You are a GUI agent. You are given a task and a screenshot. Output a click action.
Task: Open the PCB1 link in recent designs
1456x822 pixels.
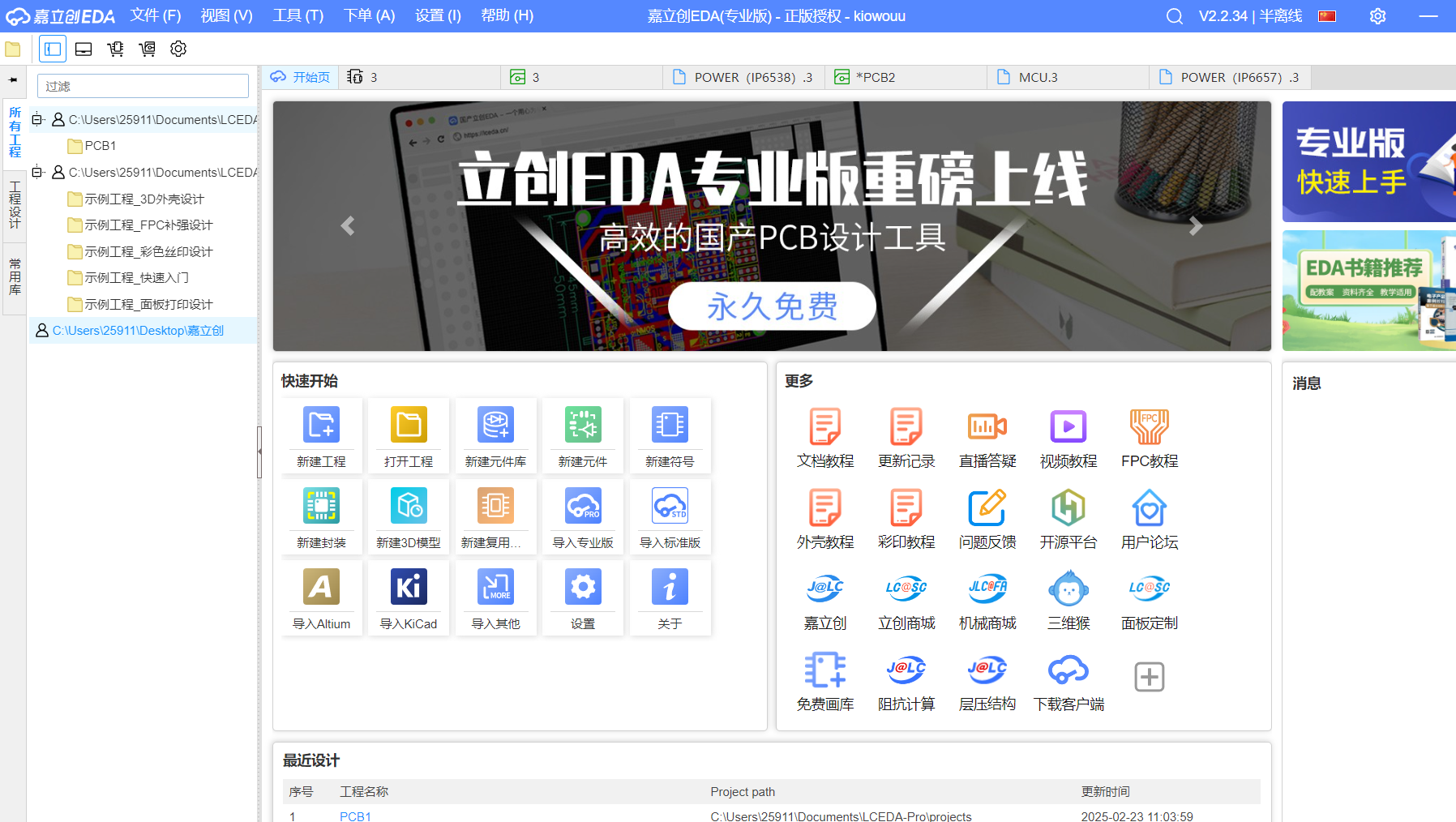click(355, 816)
